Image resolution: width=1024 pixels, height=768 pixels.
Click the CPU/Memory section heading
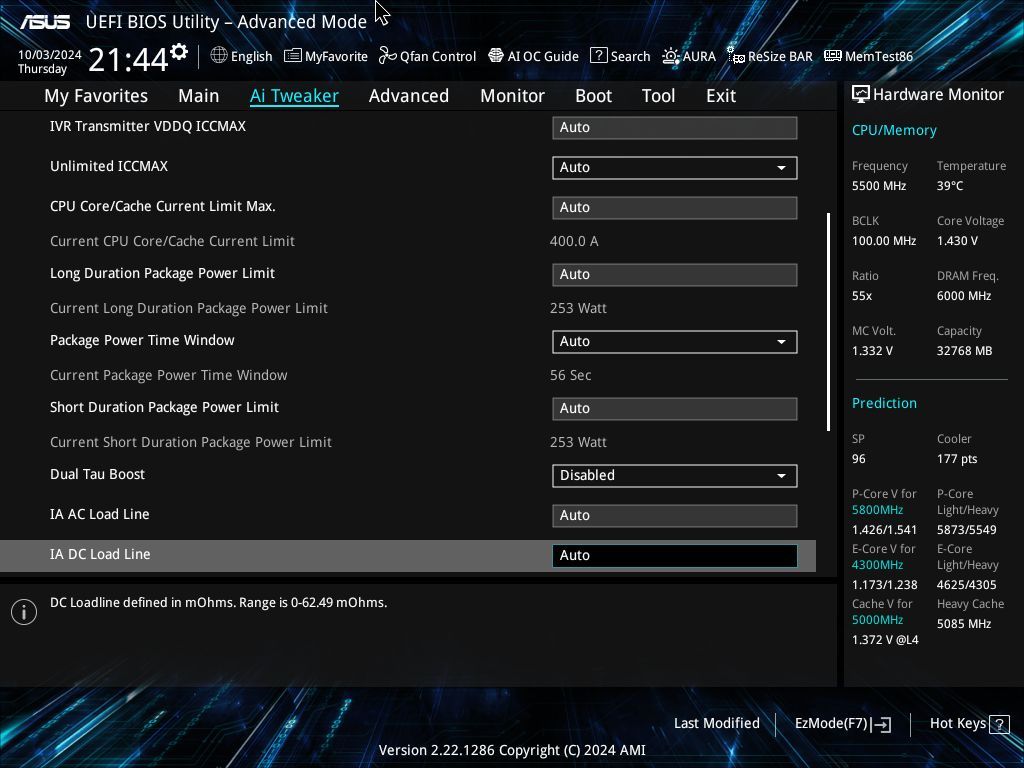click(x=894, y=131)
